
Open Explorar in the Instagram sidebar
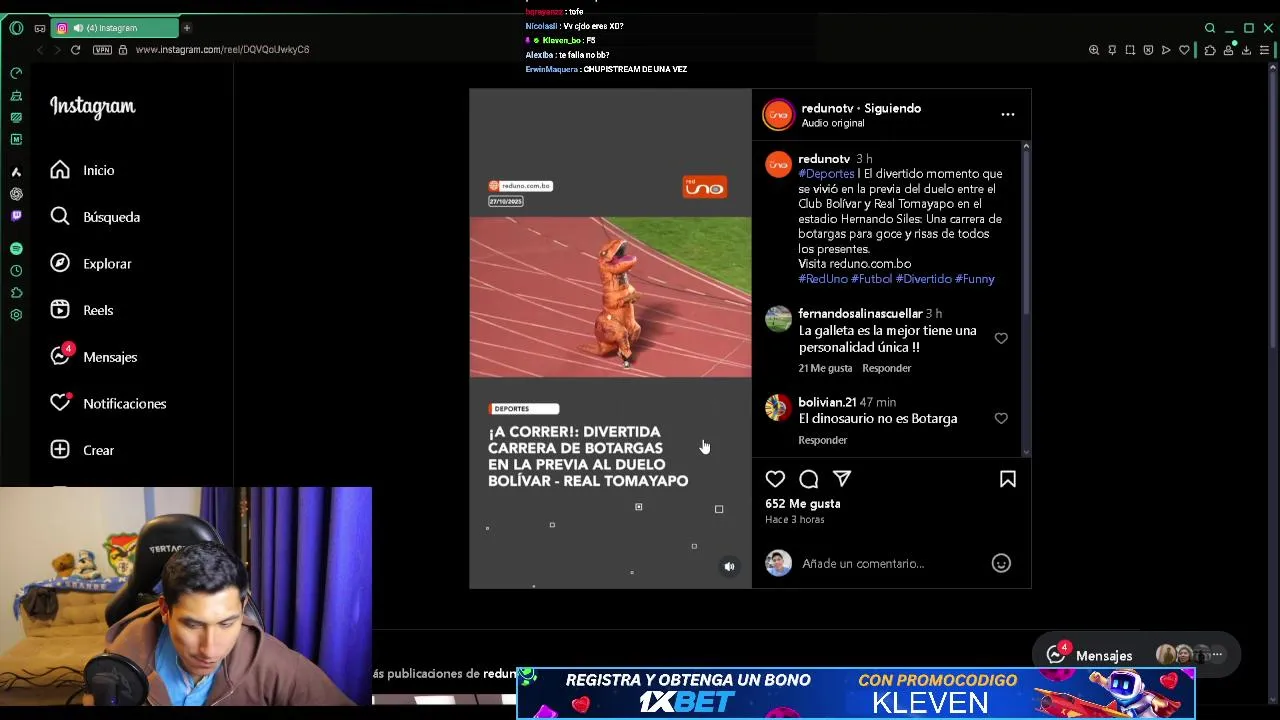pos(91,264)
